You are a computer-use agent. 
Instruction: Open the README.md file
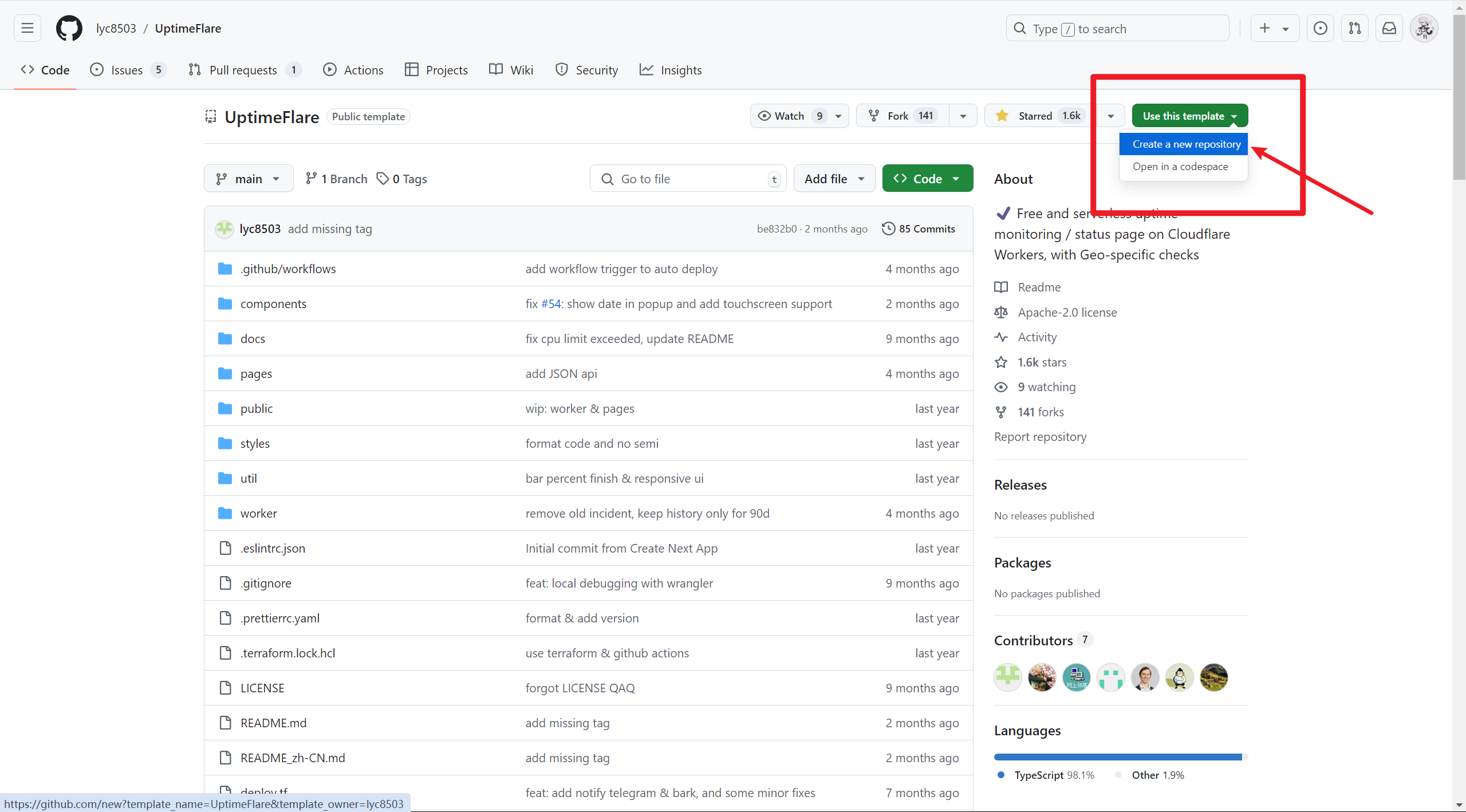[x=273, y=723]
